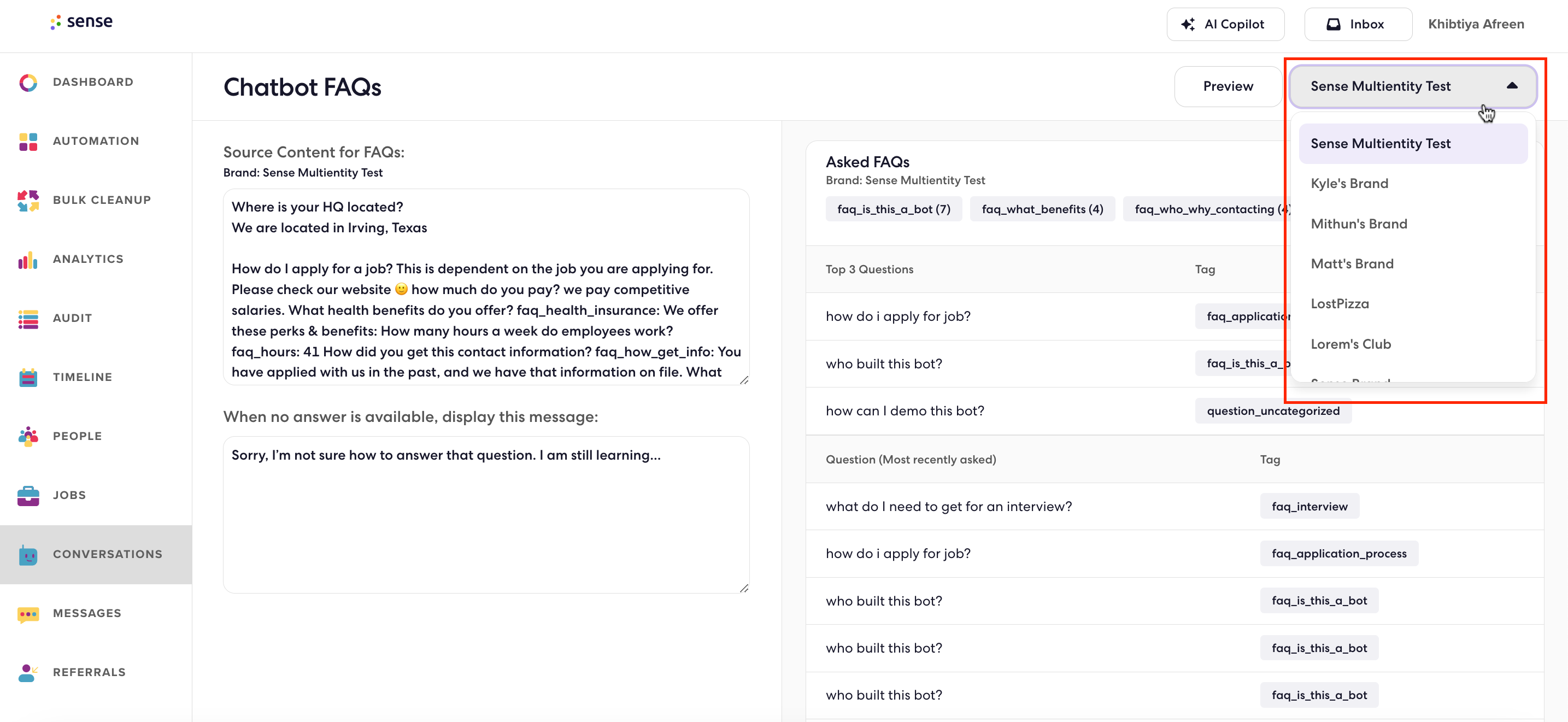Click the Question (Most recently asked) header

[x=911, y=460]
